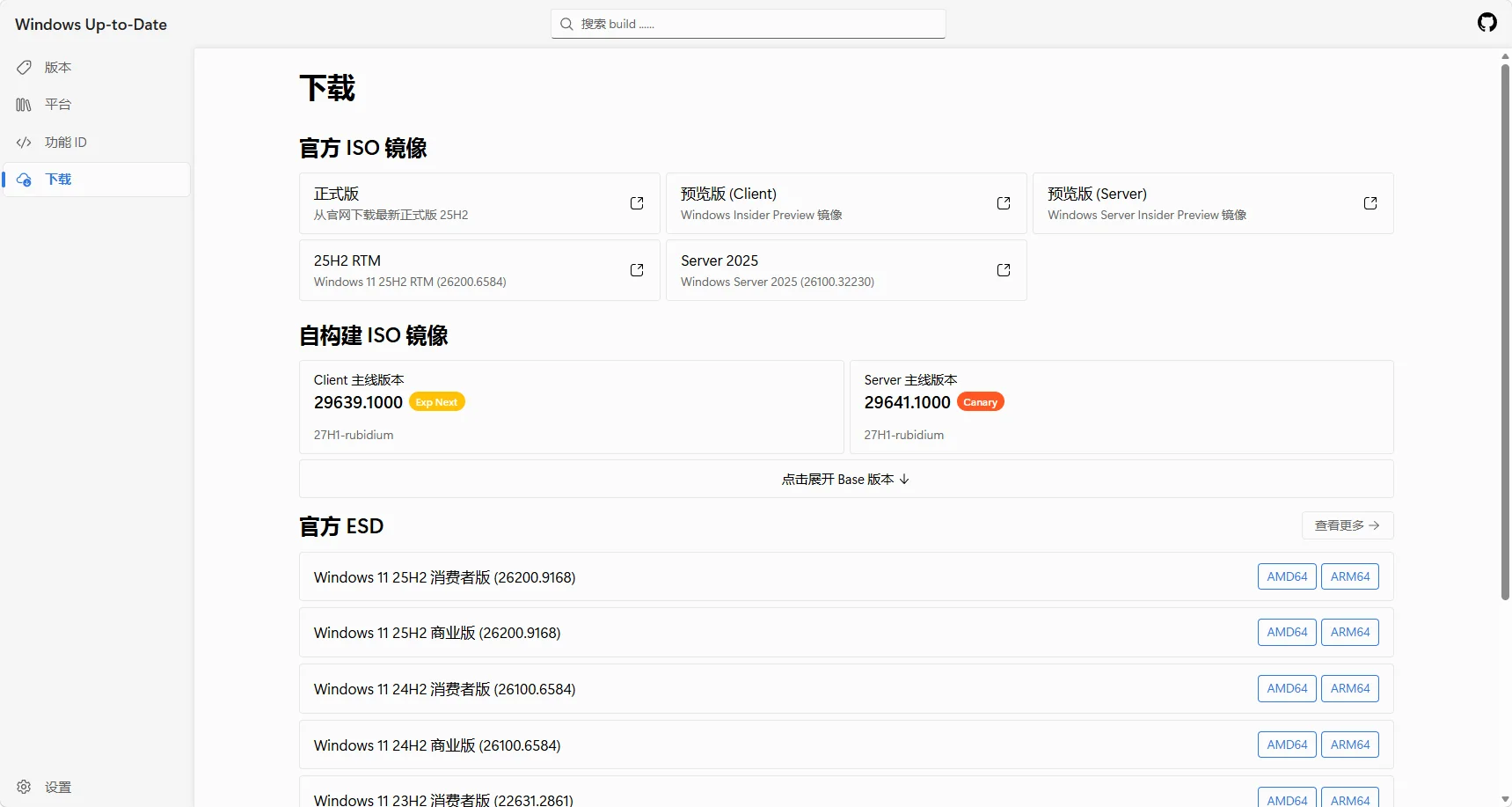
Task: Click the search magnifier icon
Action: point(566,24)
